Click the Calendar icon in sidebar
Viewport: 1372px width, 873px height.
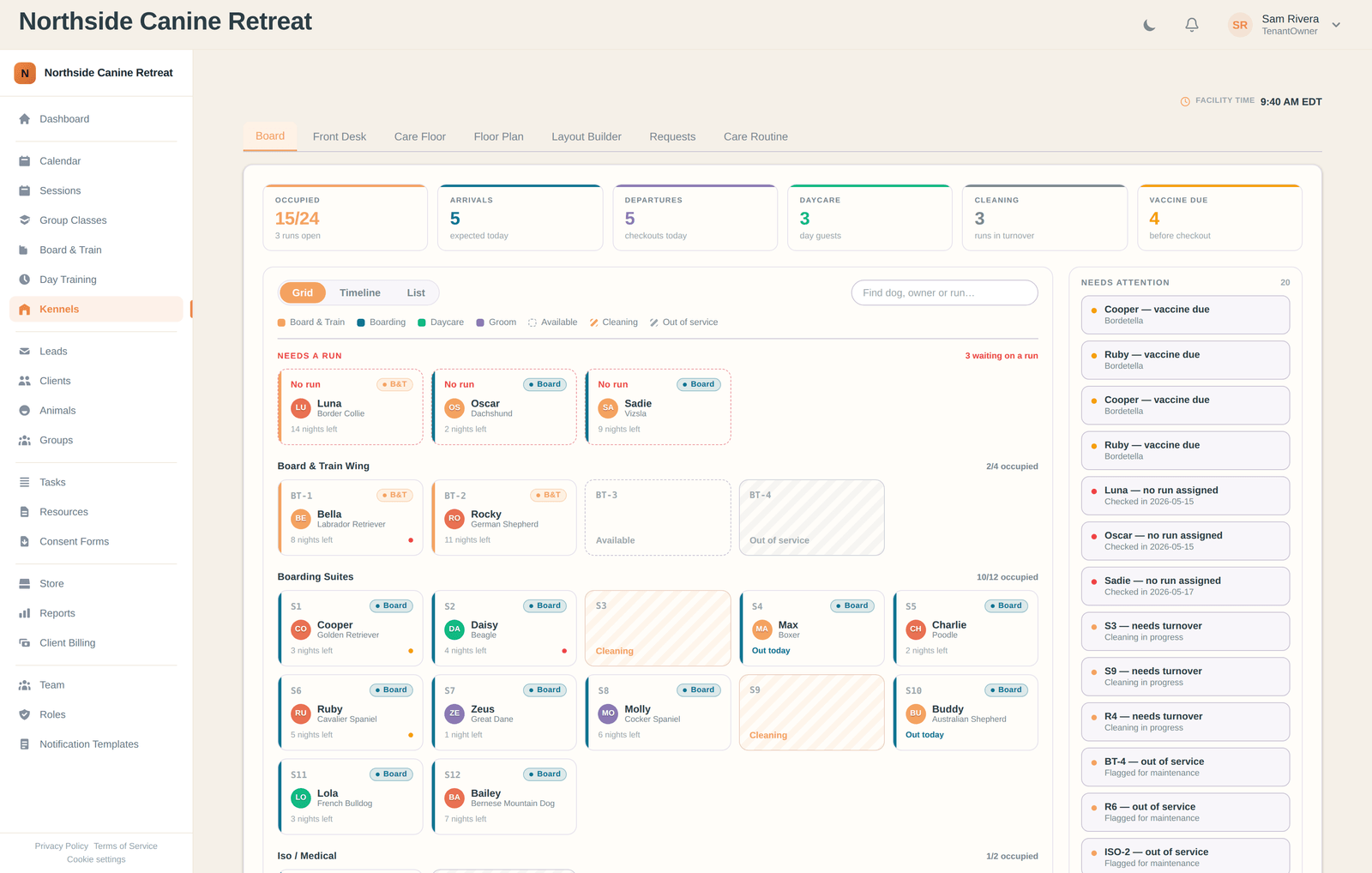coord(24,161)
